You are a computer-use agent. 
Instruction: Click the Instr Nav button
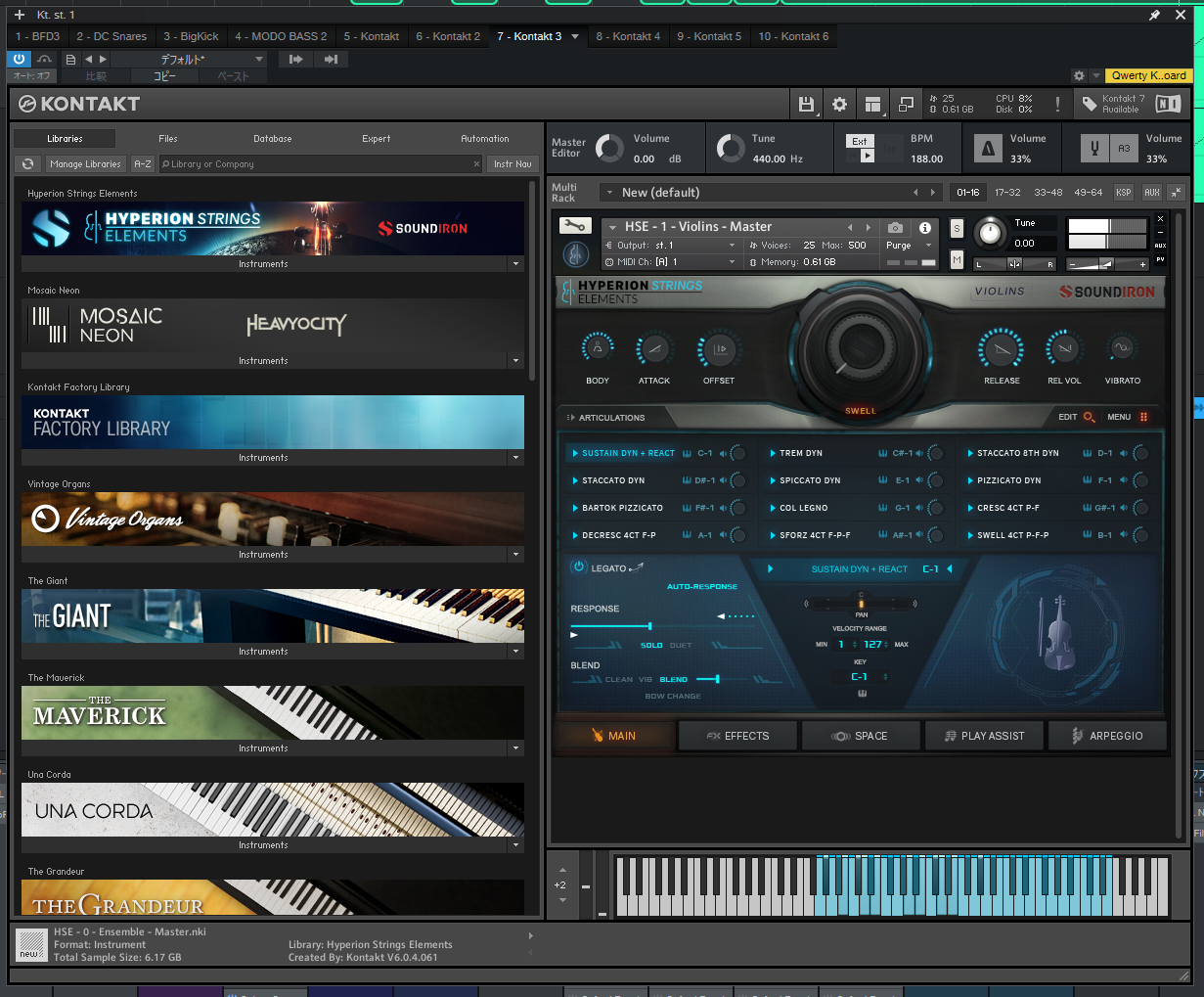pyautogui.click(x=513, y=164)
